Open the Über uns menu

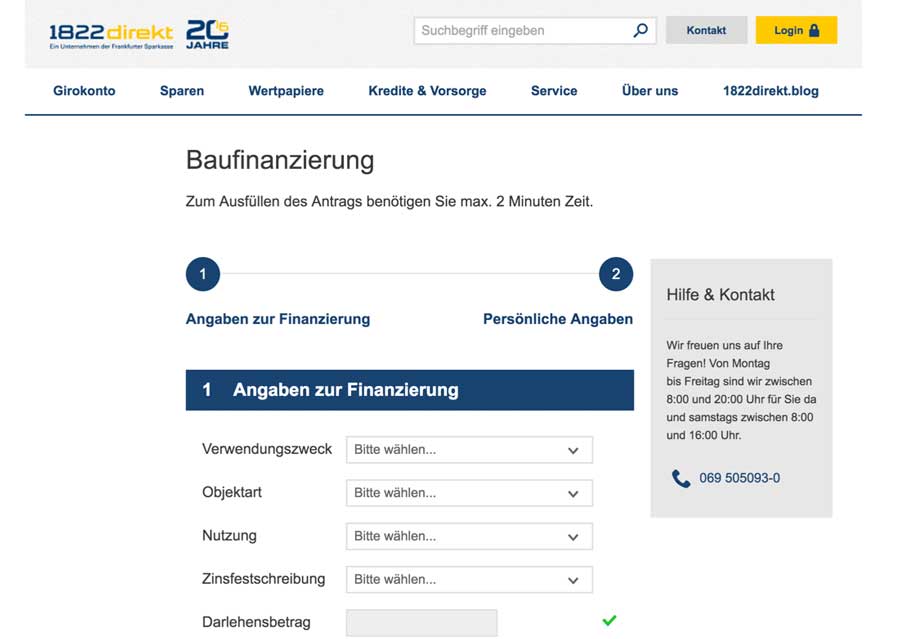[650, 91]
